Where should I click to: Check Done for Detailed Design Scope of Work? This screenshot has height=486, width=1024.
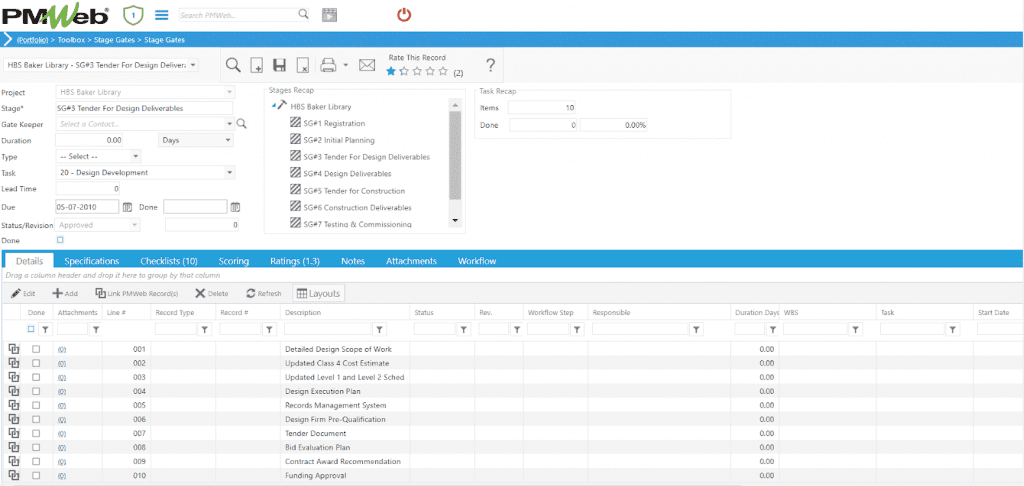36,349
